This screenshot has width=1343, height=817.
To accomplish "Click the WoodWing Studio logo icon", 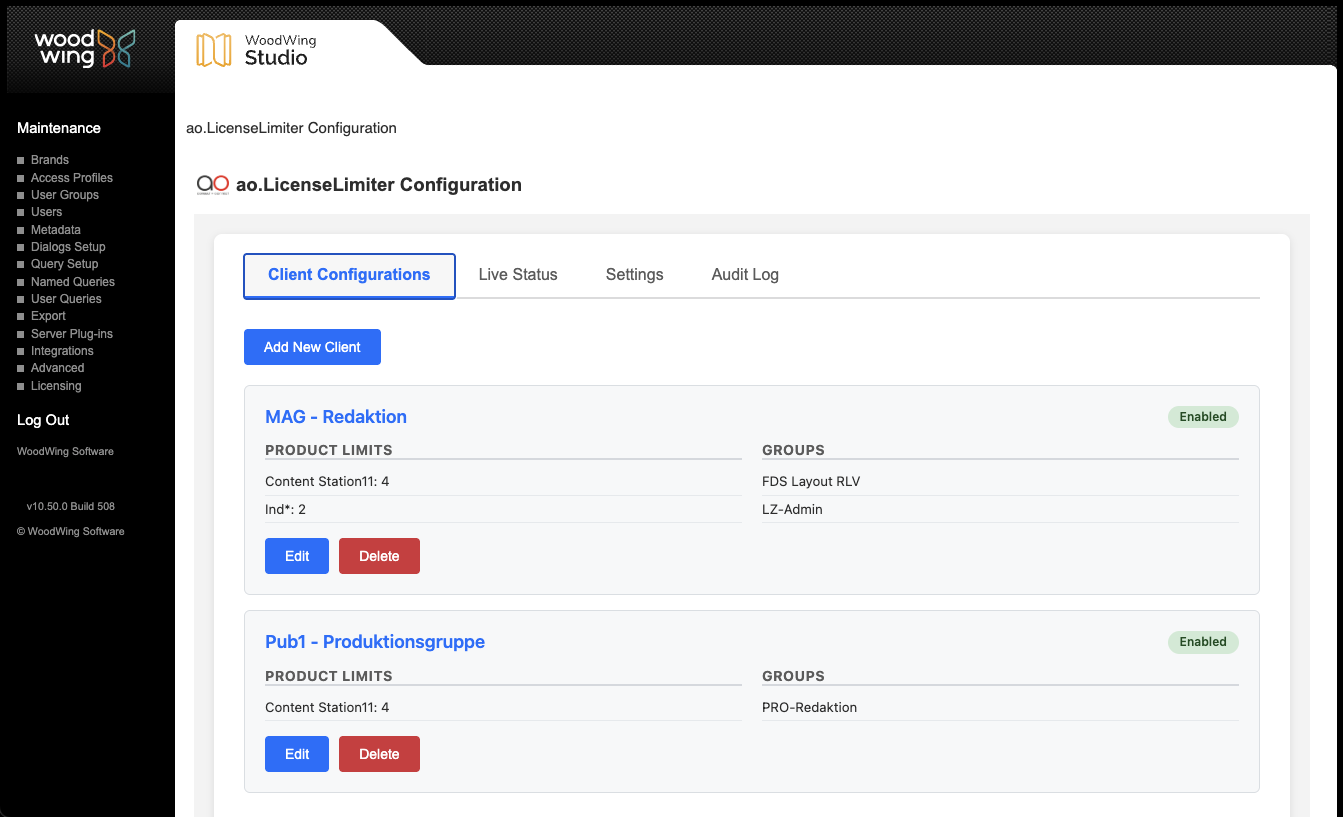I will (213, 50).
